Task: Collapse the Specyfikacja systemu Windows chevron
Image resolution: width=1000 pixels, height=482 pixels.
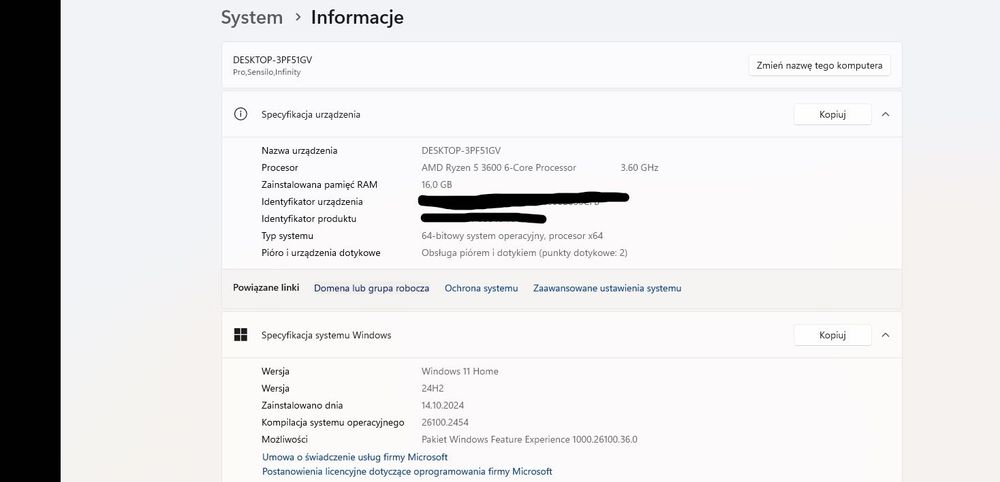Action: (x=885, y=335)
